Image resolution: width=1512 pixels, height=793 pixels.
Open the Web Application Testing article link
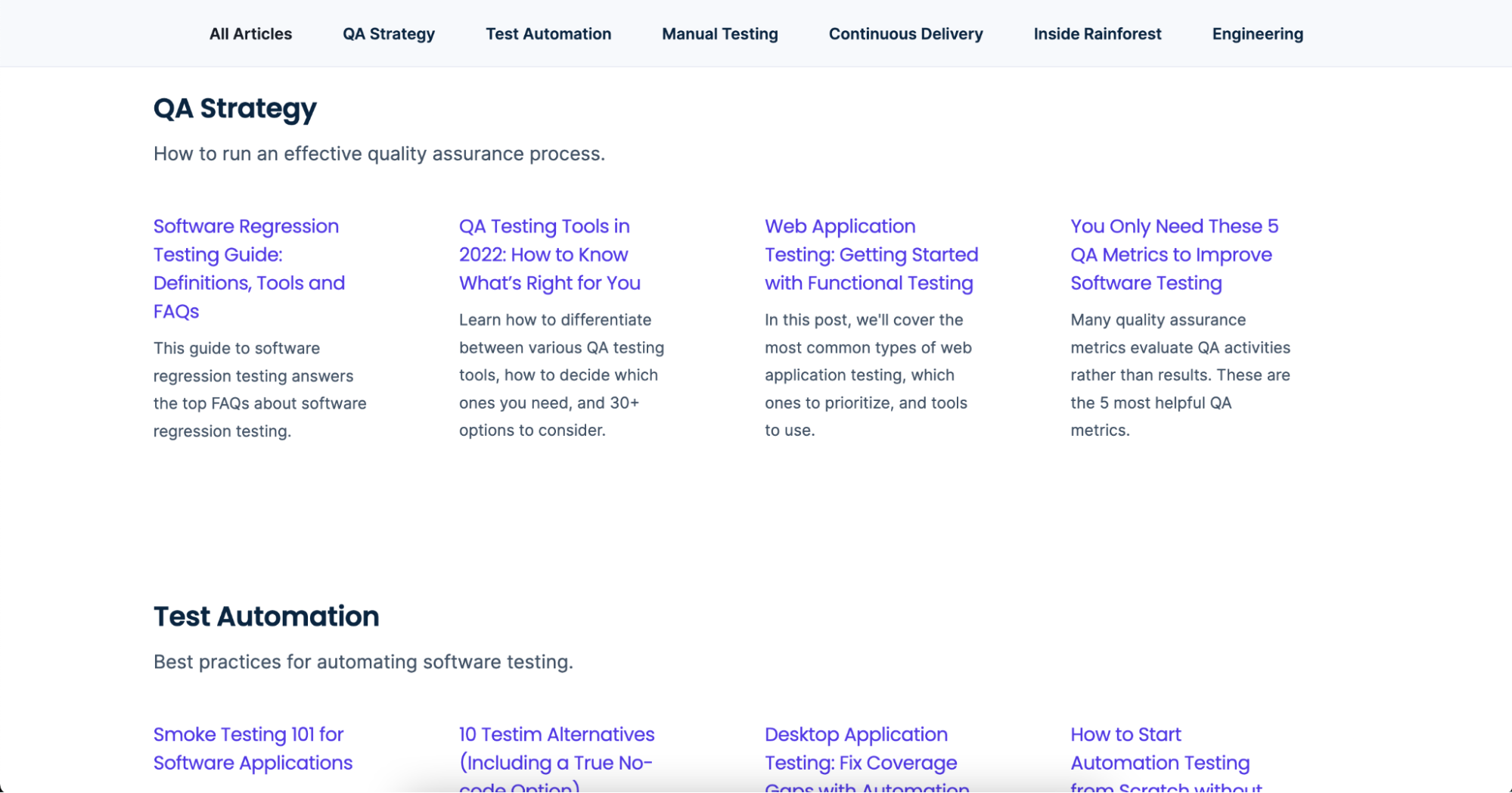(871, 254)
